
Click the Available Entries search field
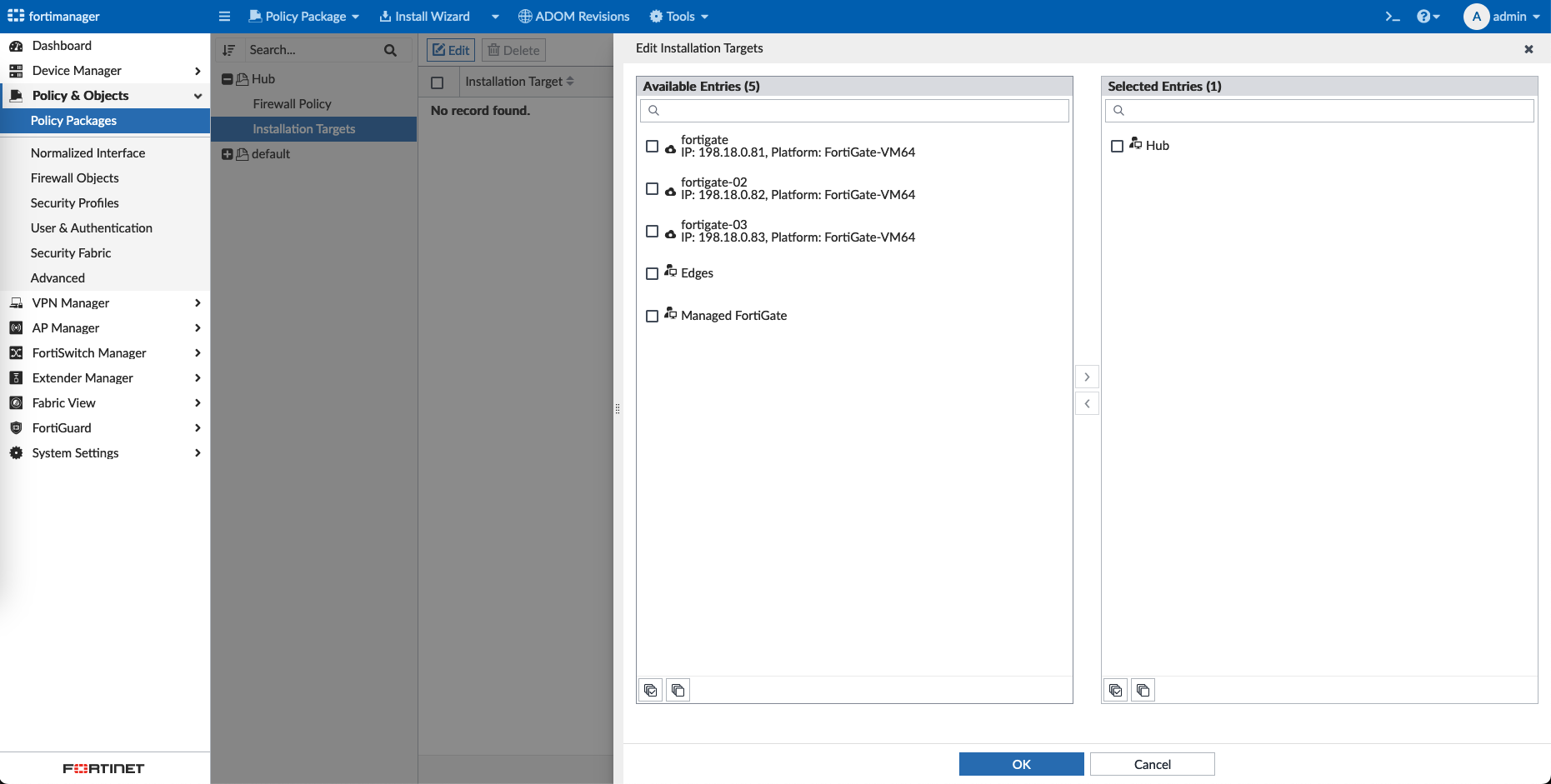click(x=854, y=111)
